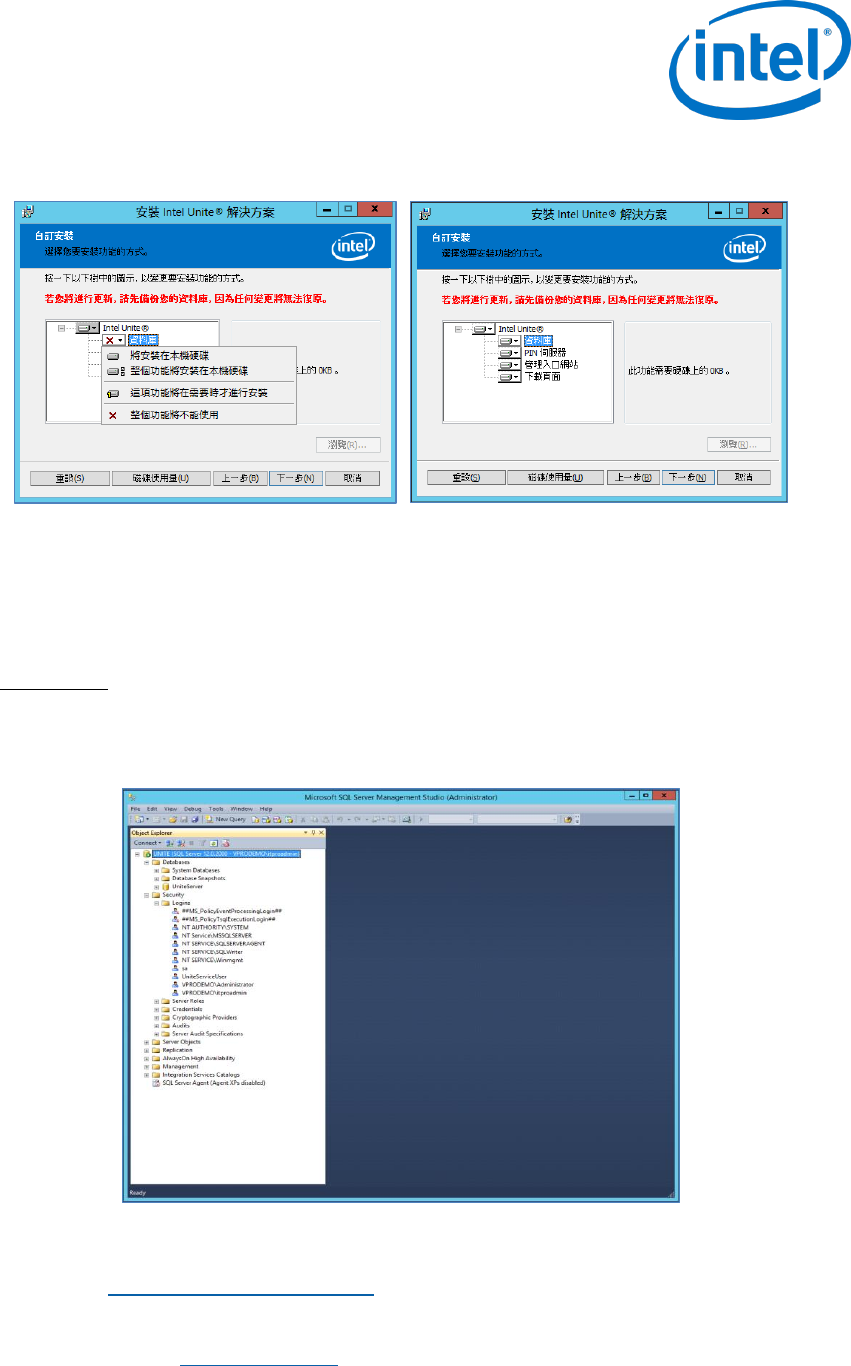Select NT Service\MSSQLSERVER login
This screenshot has height=1366, width=851.
(x=217, y=935)
